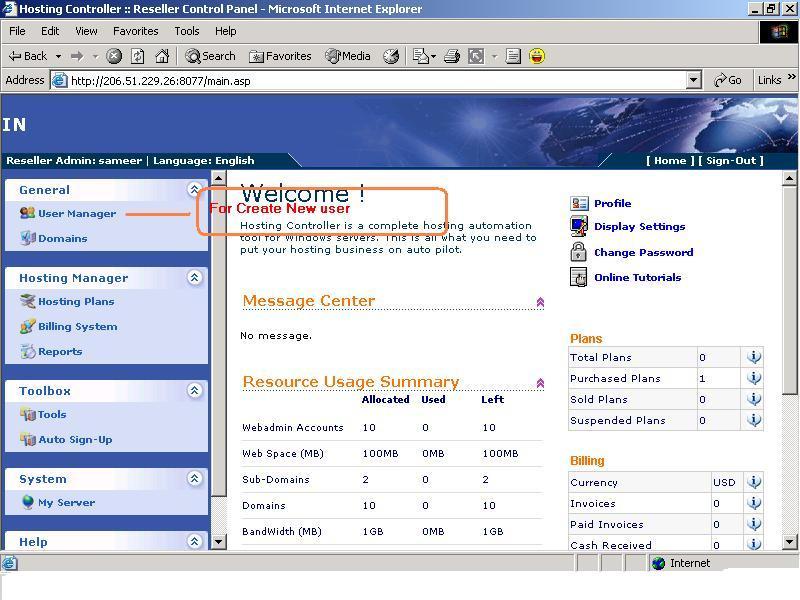Click the Internet zone status icon
Screen dimensions: 800x600
pyautogui.click(x=659, y=563)
